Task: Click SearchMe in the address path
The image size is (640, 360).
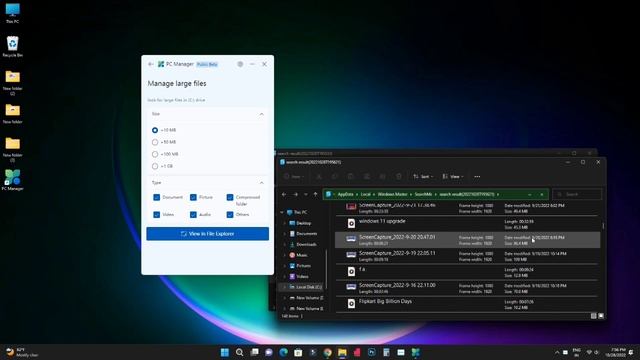Action: tap(423, 194)
